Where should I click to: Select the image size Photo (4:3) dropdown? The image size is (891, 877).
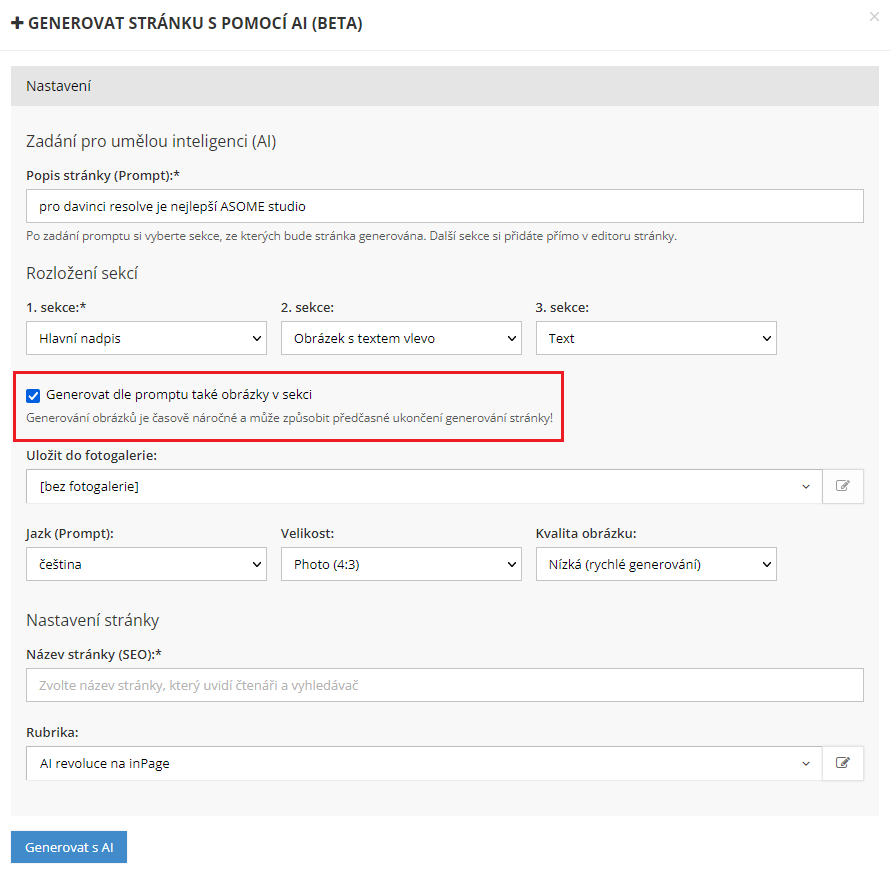click(x=401, y=564)
